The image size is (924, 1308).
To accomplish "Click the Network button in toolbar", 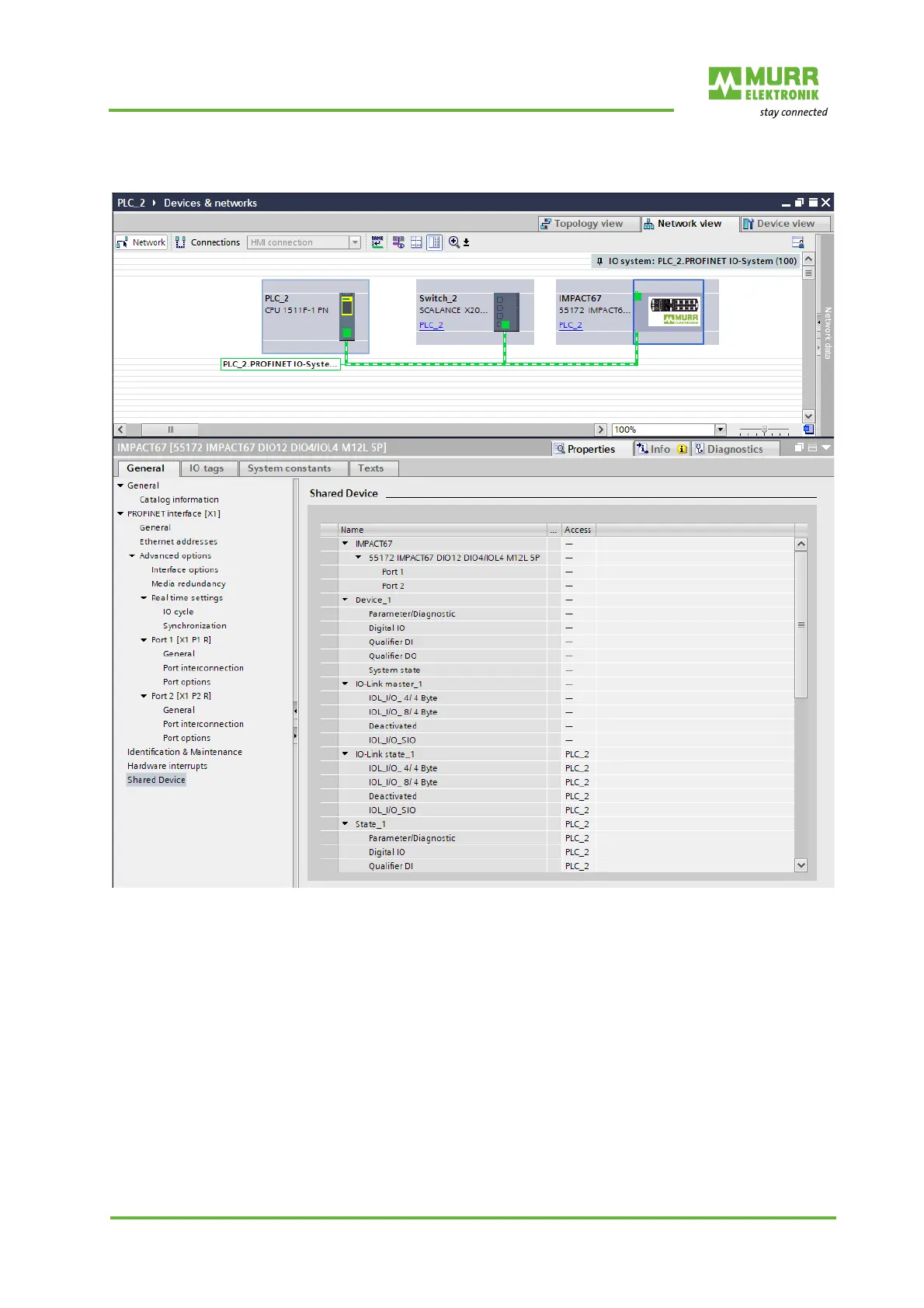I will click(141, 242).
